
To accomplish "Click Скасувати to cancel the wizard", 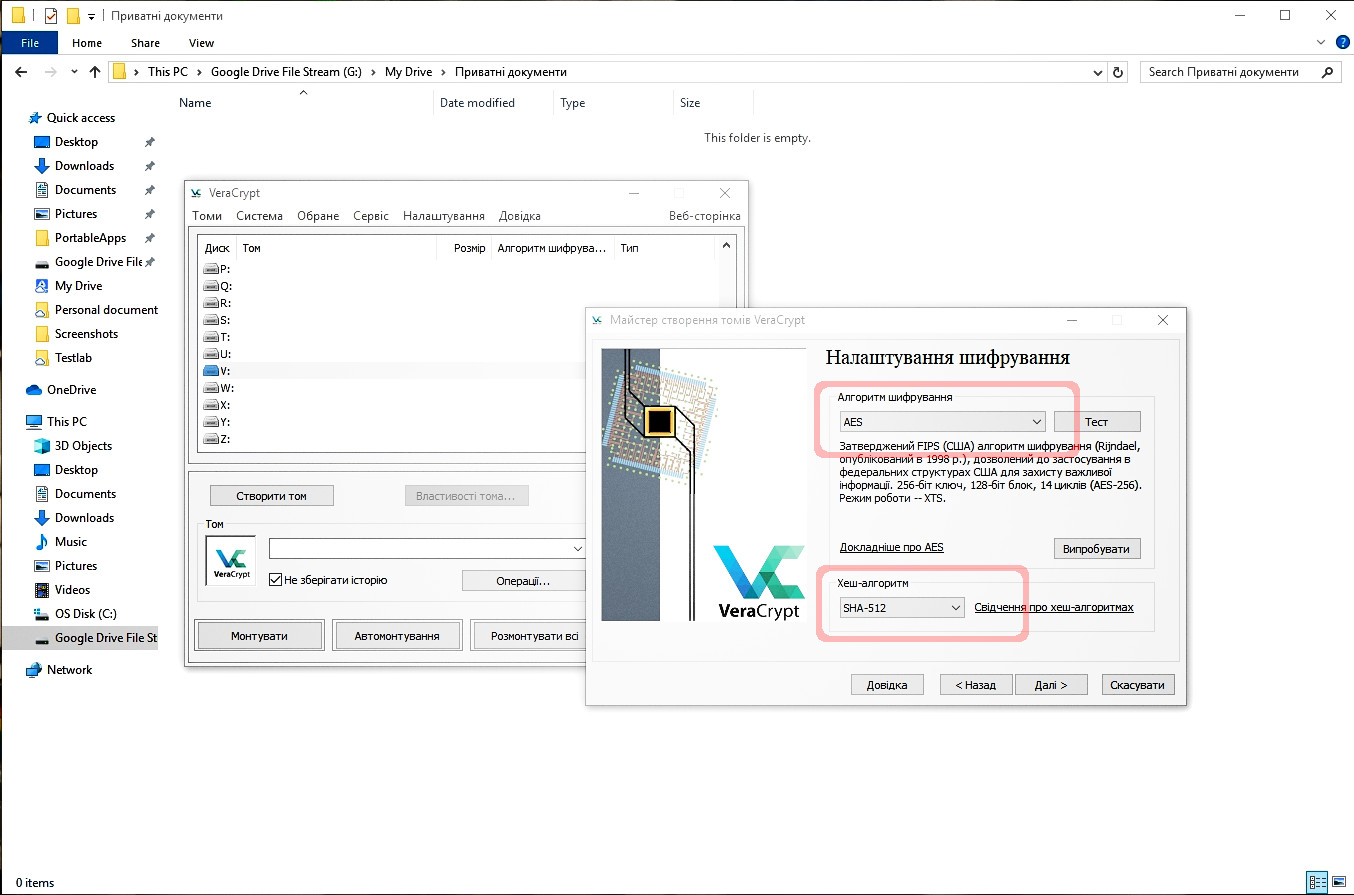I will click(1138, 685).
